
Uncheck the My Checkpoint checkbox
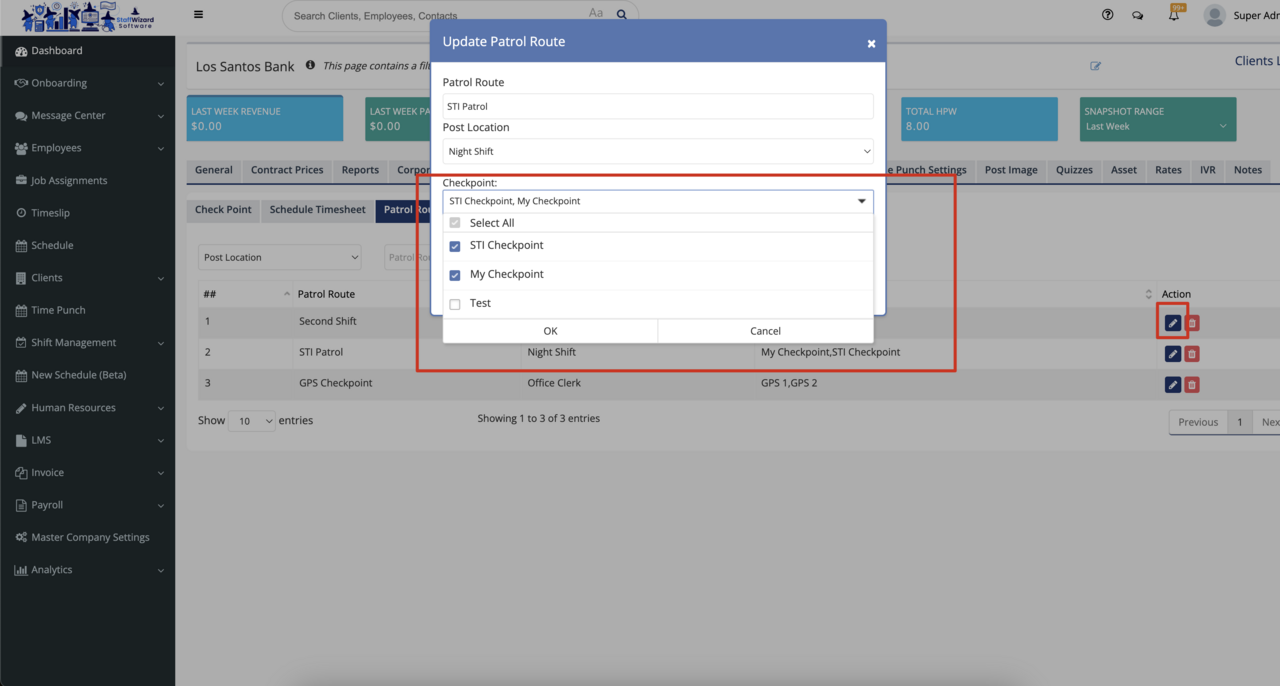[x=455, y=275]
